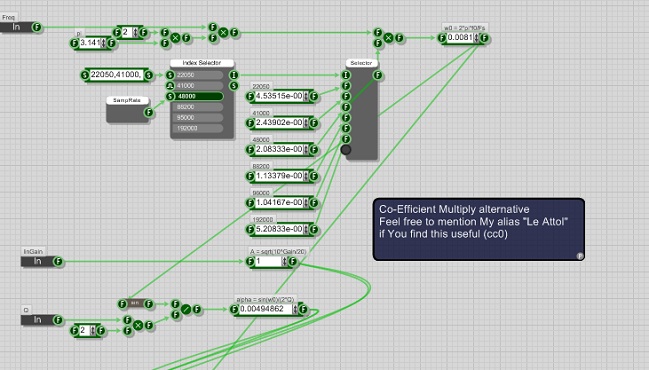The image size is (649, 370).
Task: Click the sin function module
Action: tap(135, 304)
